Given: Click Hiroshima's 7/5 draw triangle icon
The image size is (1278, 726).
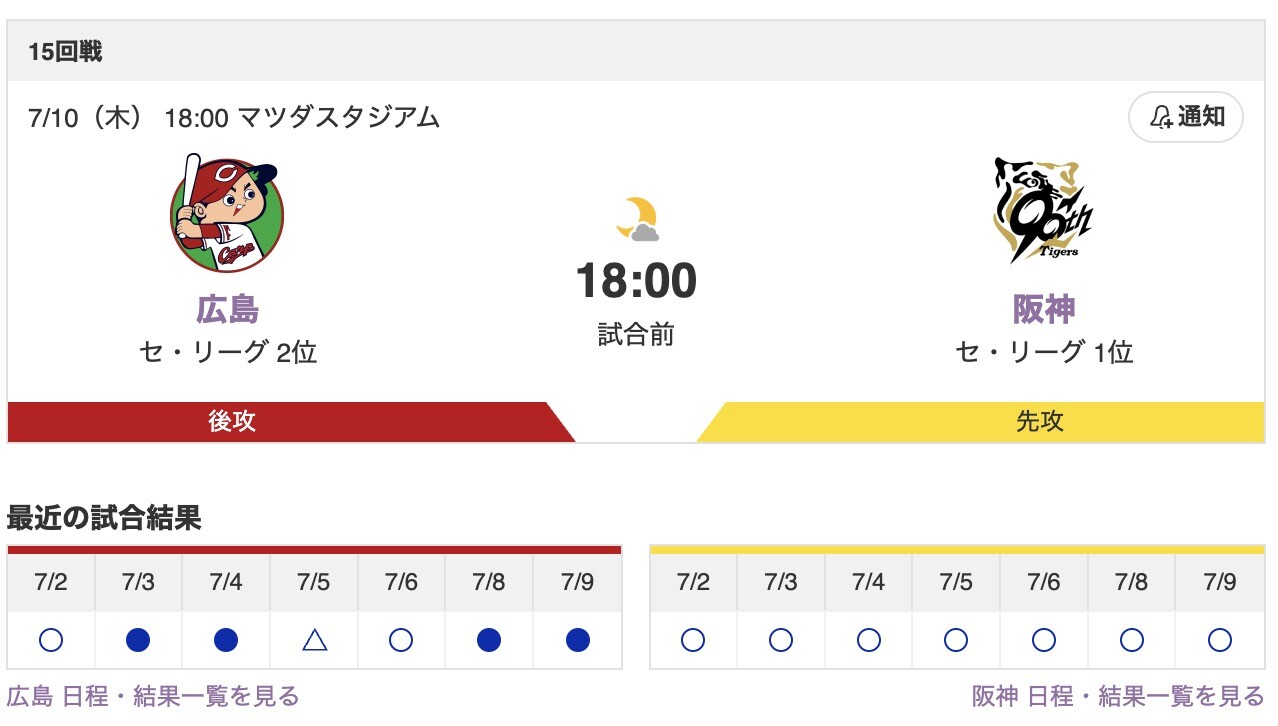Looking at the screenshot, I should pos(314,640).
